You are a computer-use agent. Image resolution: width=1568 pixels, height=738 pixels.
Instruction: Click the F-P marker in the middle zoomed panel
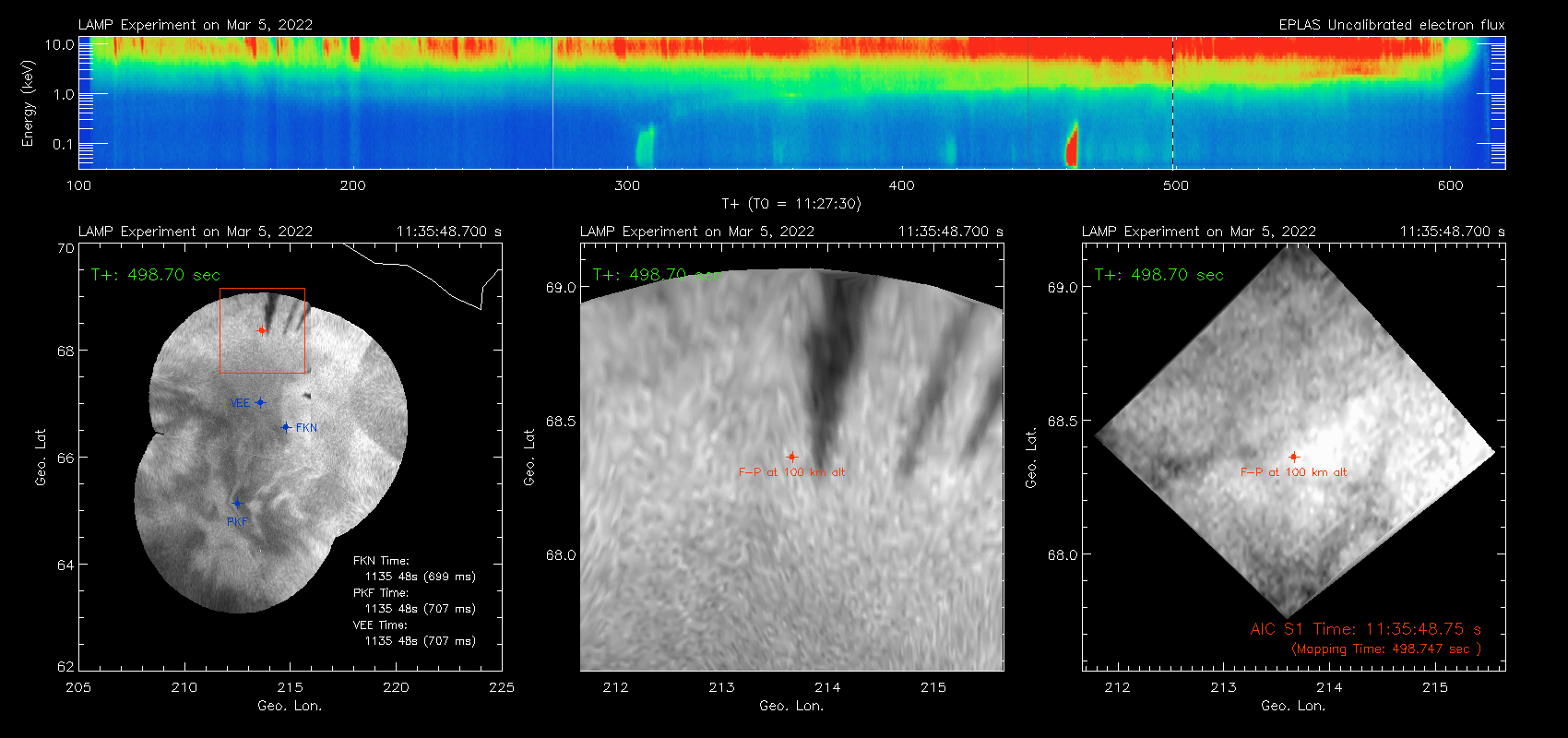coord(791,457)
